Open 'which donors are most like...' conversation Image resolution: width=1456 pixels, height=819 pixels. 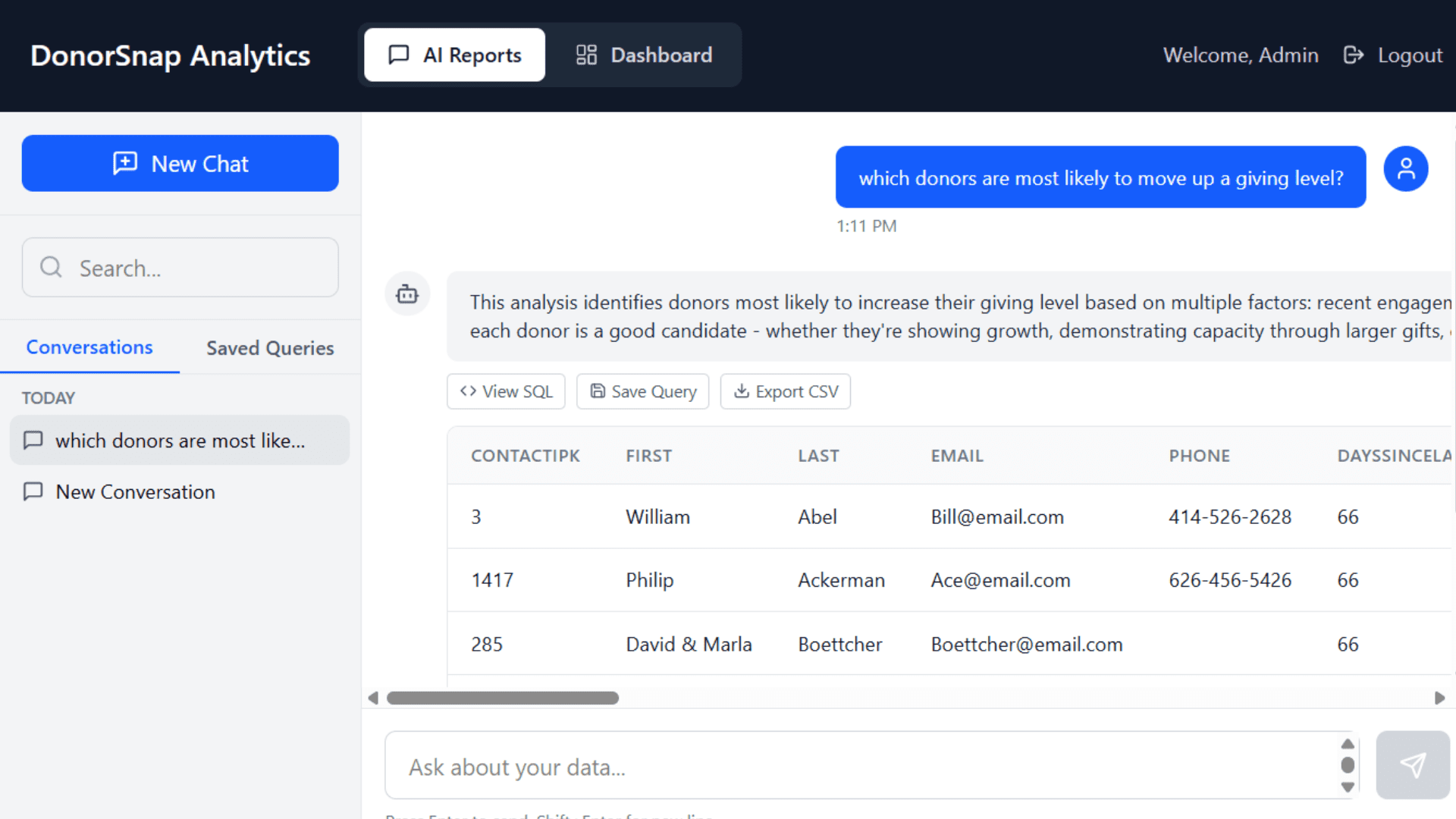click(180, 441)
